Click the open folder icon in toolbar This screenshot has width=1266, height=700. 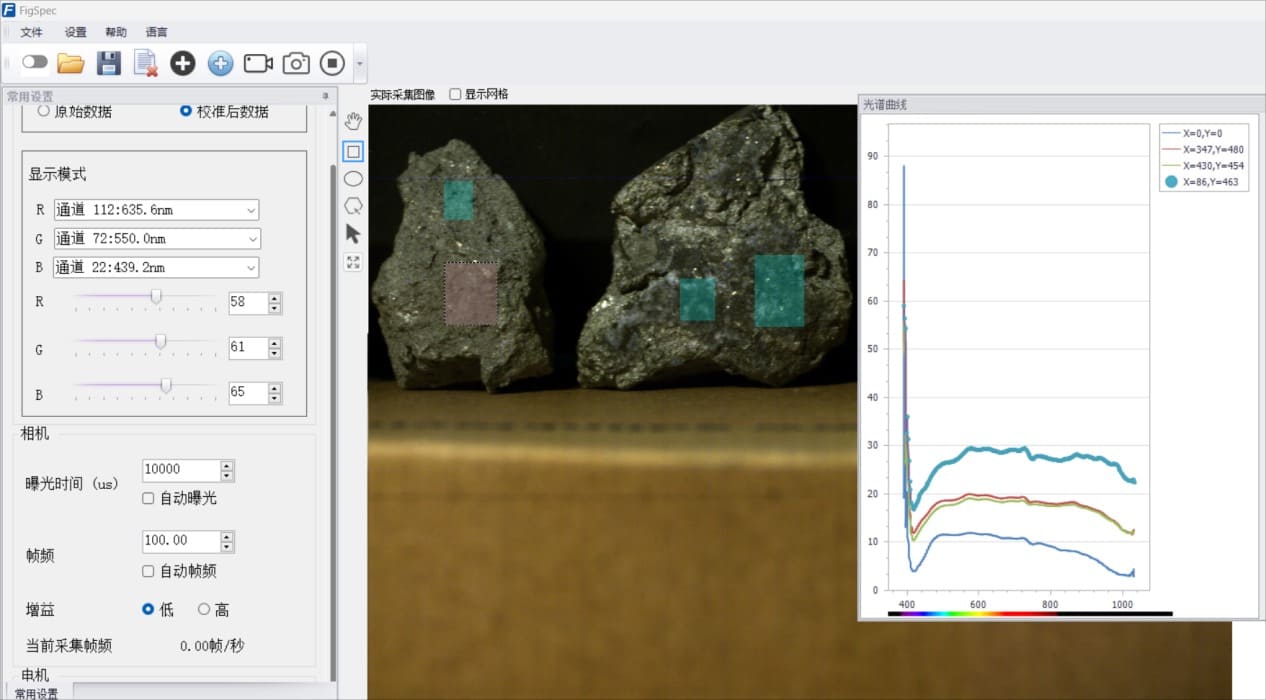70,63
